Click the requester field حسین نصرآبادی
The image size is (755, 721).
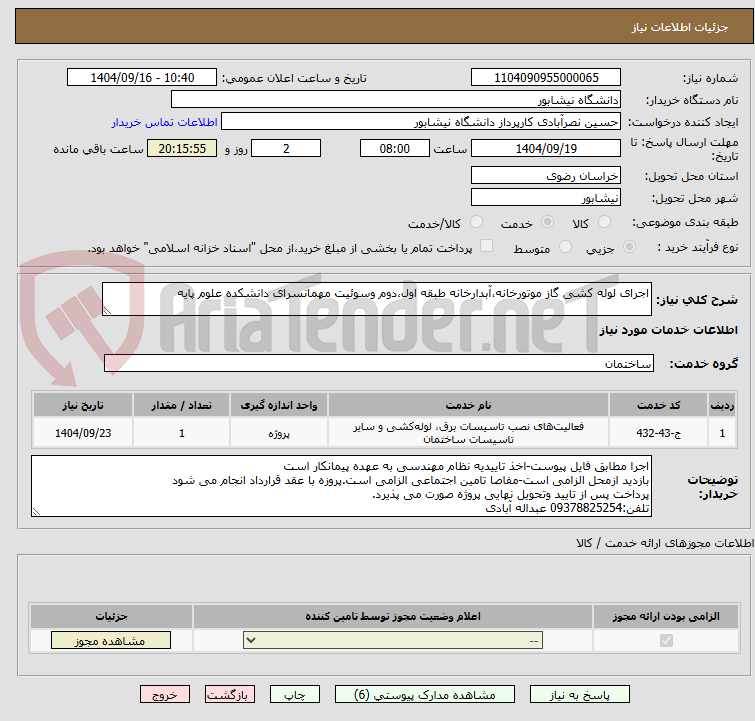click(x=421, y=122)
